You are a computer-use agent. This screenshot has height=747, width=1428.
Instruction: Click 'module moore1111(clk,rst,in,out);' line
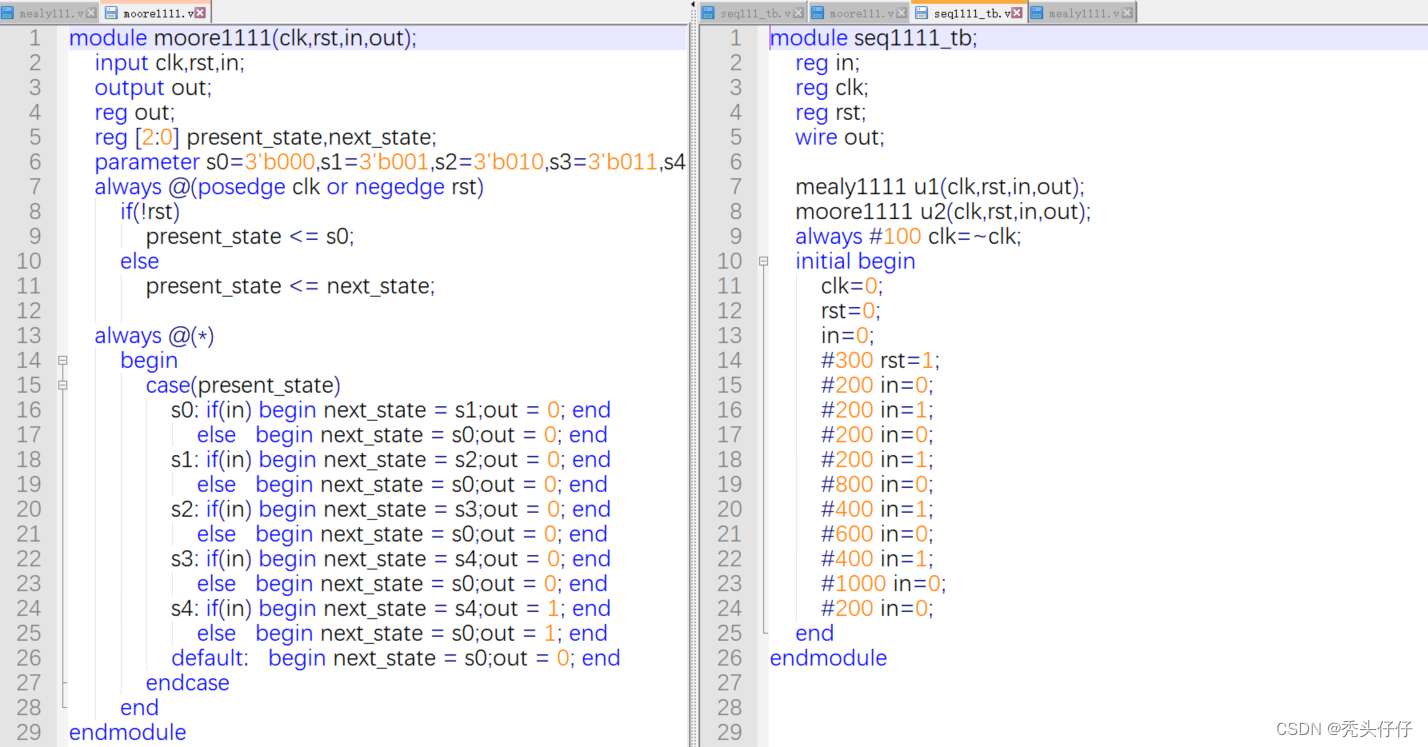tap(243, 38)
